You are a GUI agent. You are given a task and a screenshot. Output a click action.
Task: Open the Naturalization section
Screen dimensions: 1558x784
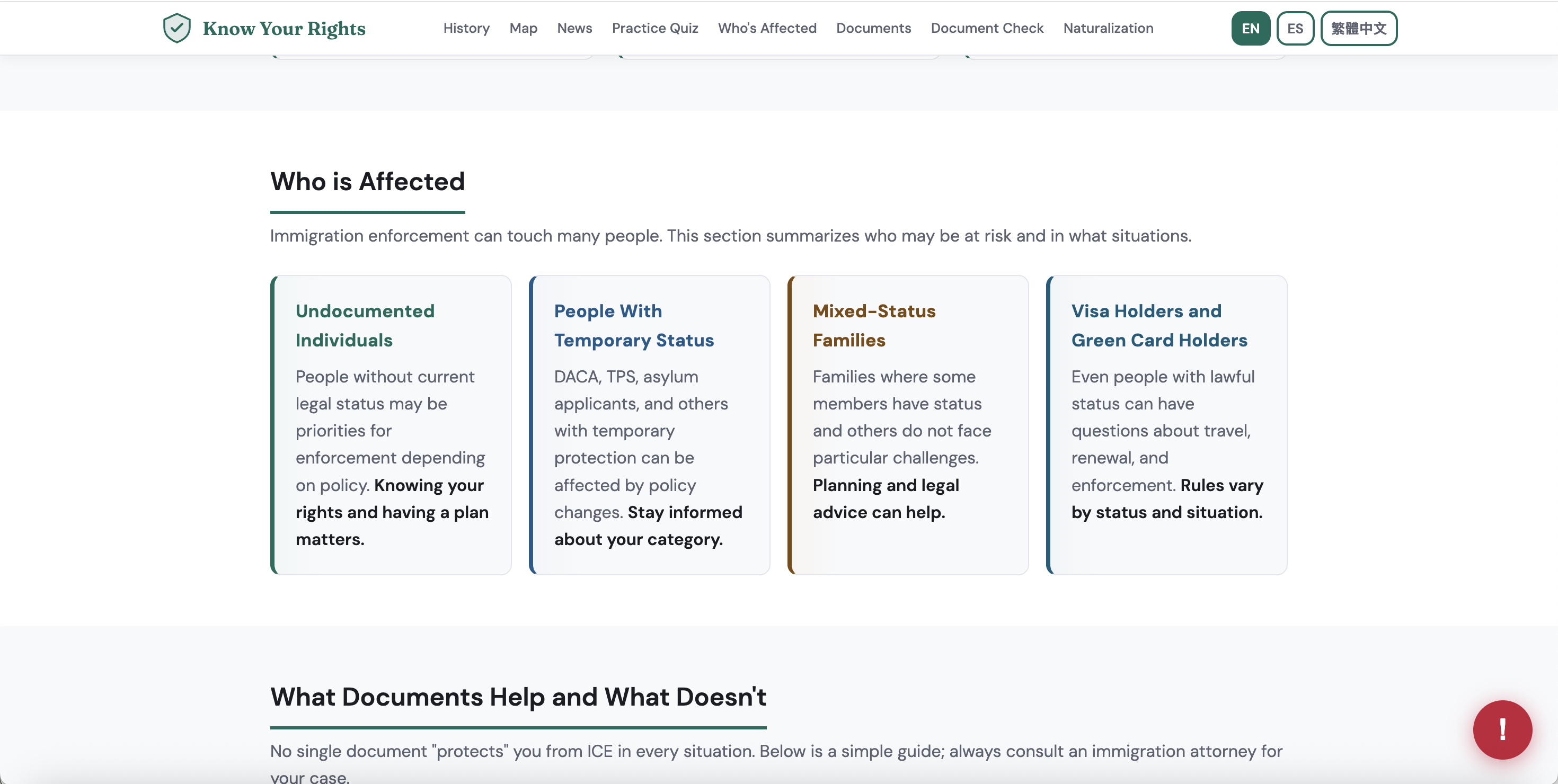[x=1108, y=28]
